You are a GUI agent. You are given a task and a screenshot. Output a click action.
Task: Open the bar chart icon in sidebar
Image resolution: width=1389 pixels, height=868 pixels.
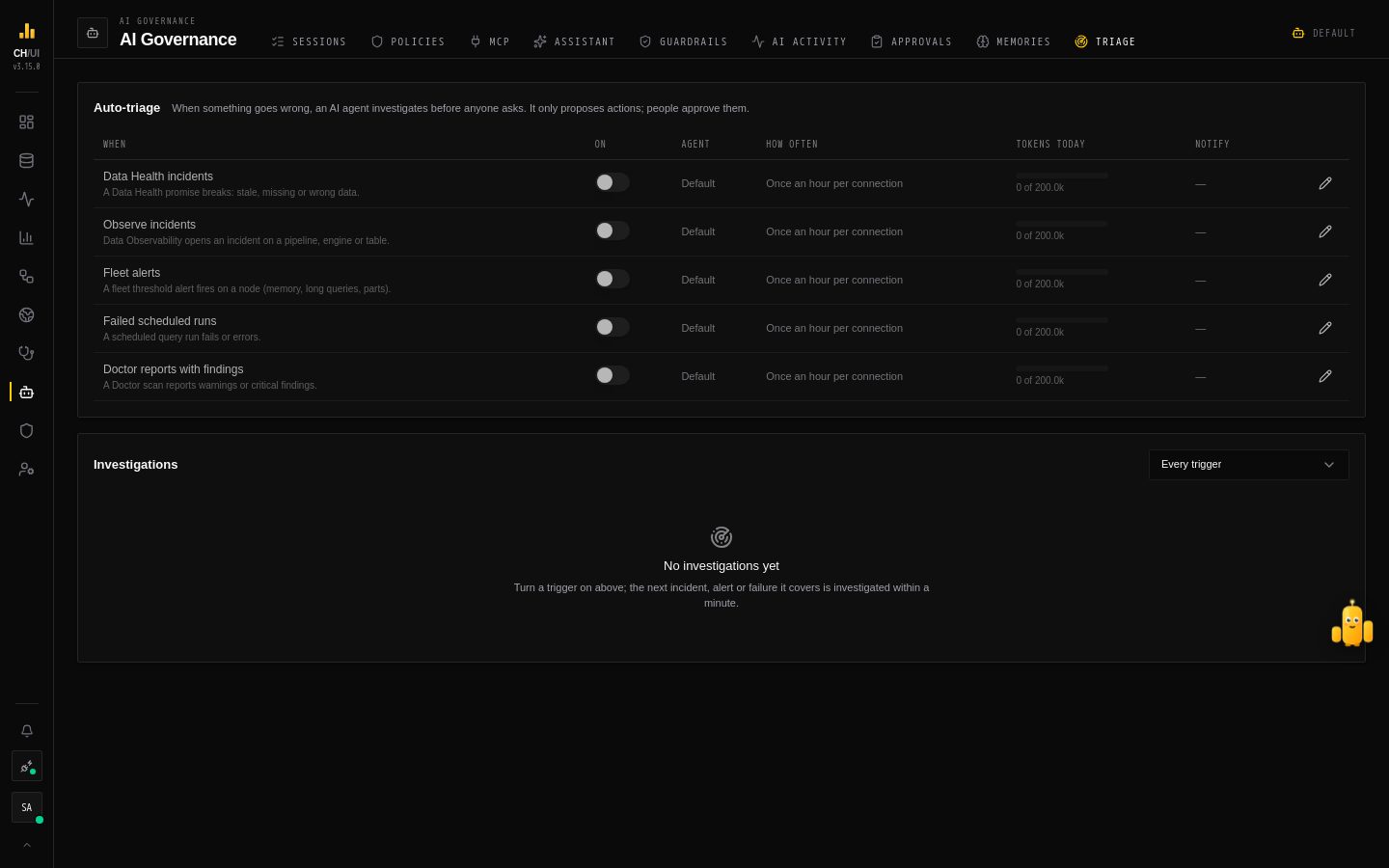tap(26, 238)
